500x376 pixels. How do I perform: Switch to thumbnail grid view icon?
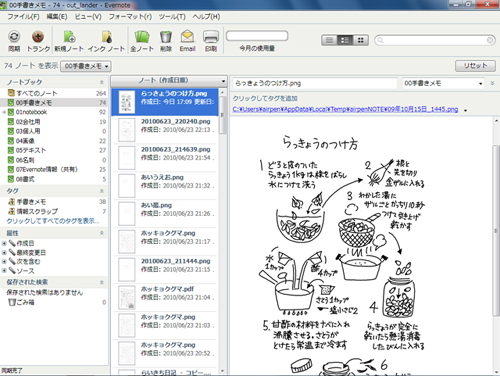pos(360,40)
